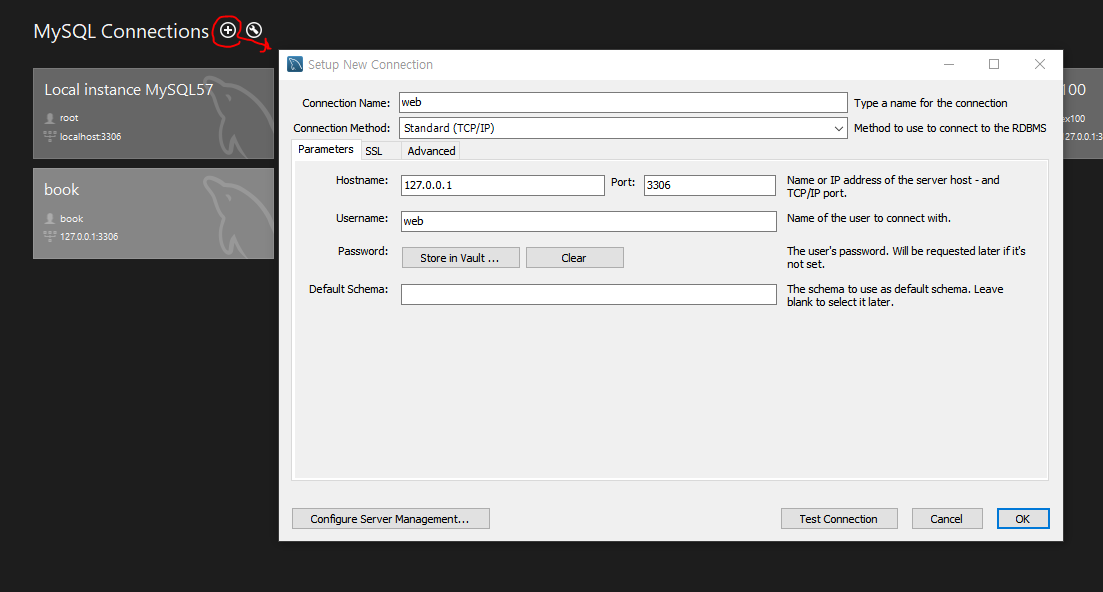Click 127.0.0.1:3306 text in book tile
1103x592 pixels.
89,236
